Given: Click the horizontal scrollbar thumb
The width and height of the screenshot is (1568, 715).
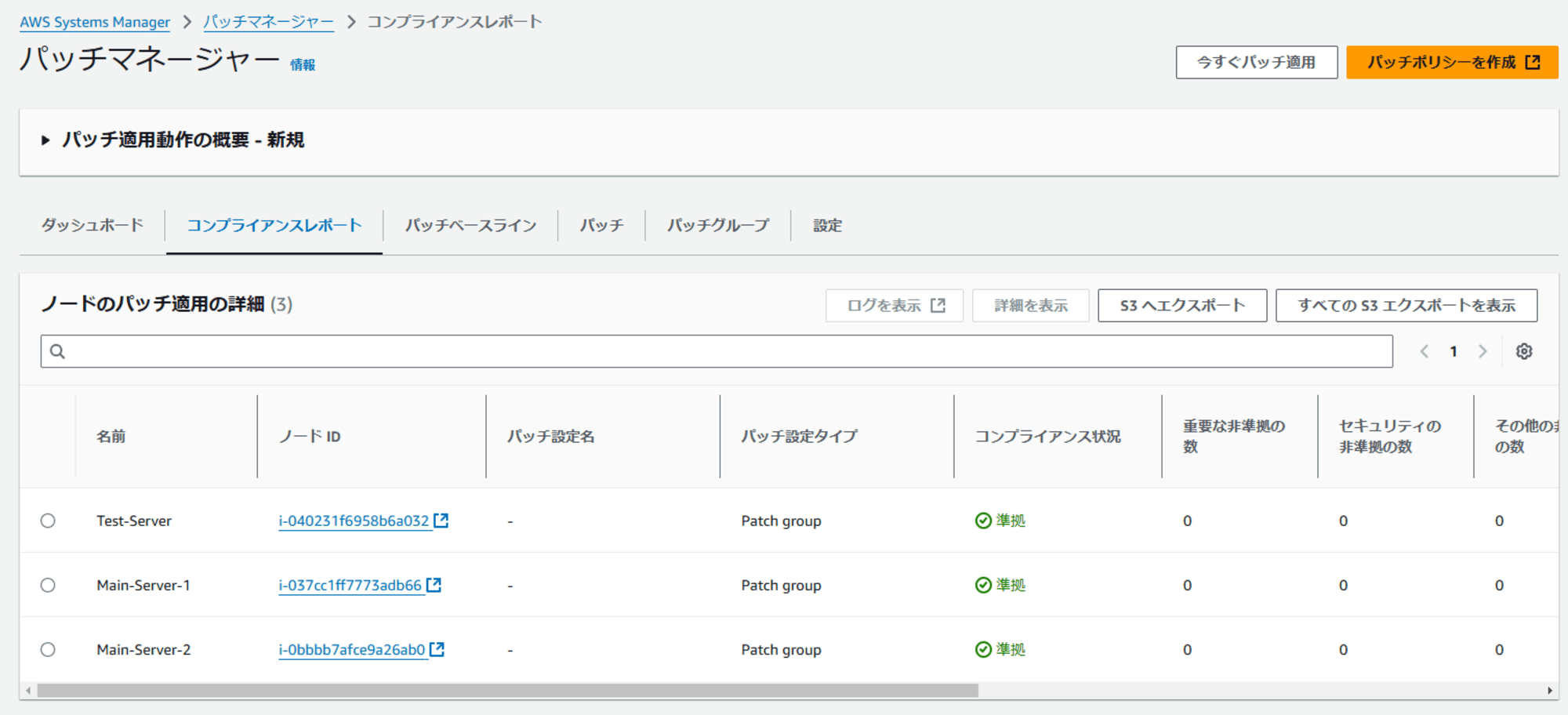Looking at the screenshot, I should pyautogui.click(x=507, y=691).
